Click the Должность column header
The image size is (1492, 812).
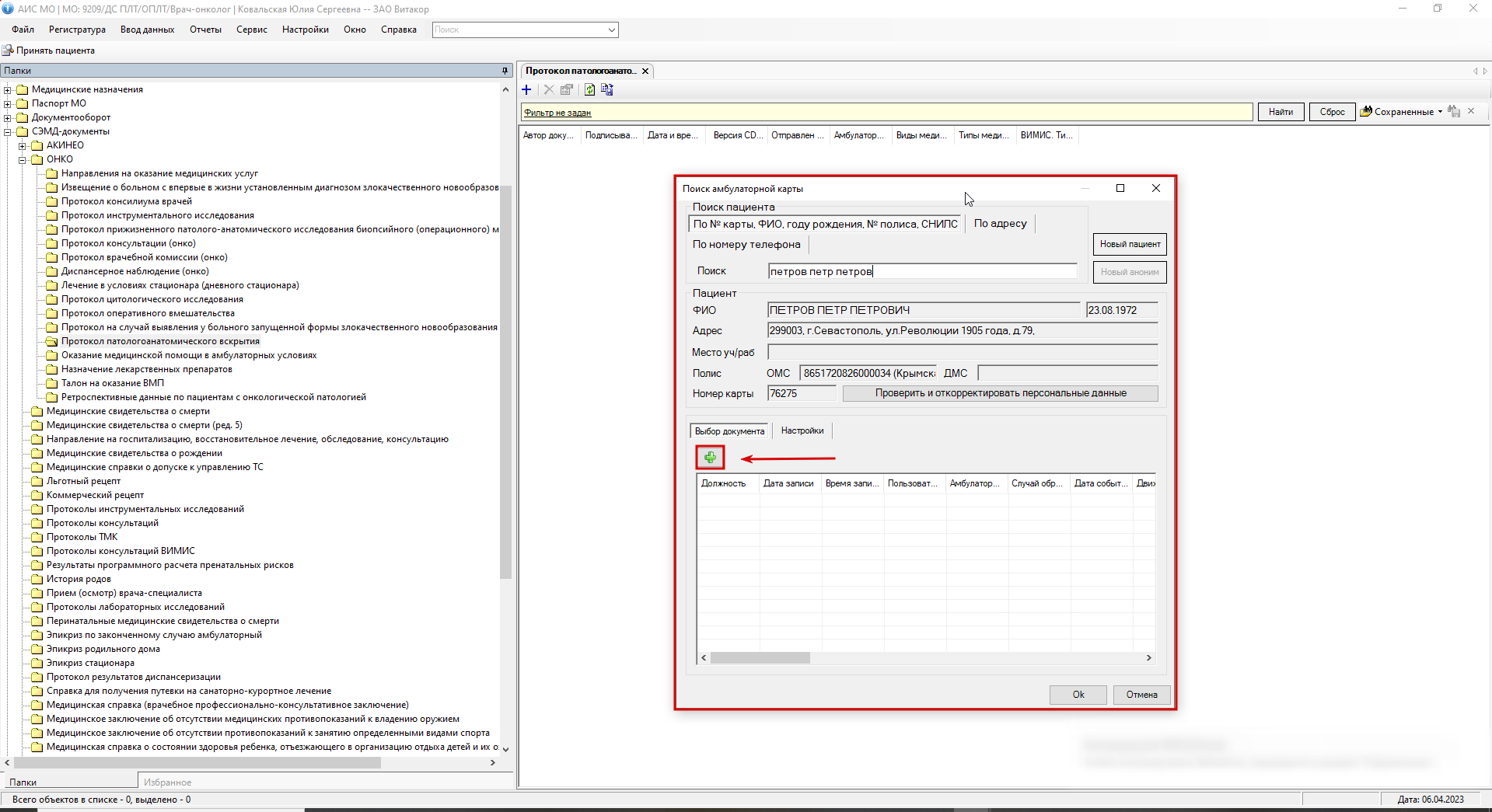pos(728,483)
